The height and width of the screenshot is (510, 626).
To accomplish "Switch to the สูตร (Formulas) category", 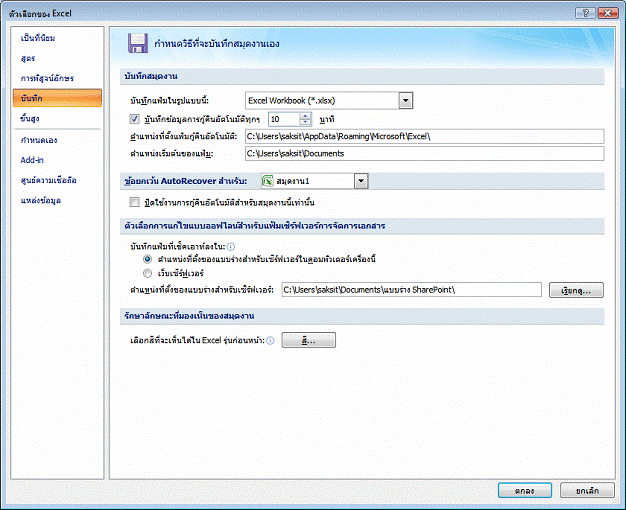I will tap(29, 58).
